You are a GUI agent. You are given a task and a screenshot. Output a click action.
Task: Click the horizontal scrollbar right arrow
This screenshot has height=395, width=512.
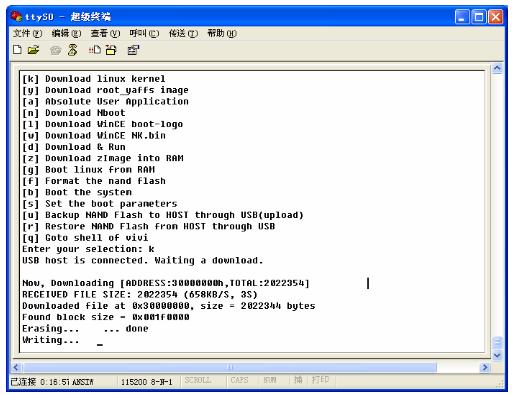(x=485, y=367)
